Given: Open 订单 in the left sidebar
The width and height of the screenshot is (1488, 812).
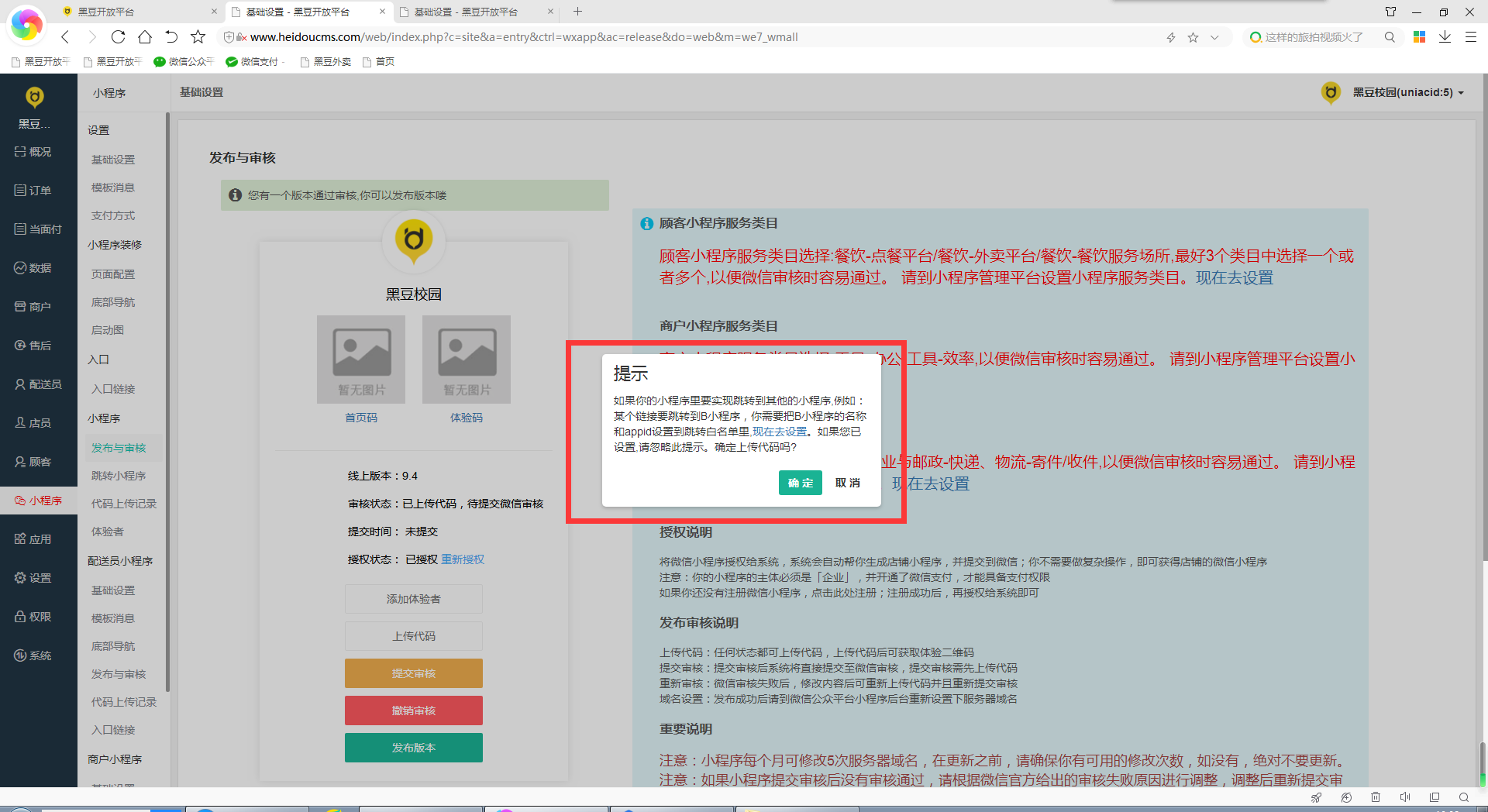Looking at the screenshot, I should tap(33, 191).
